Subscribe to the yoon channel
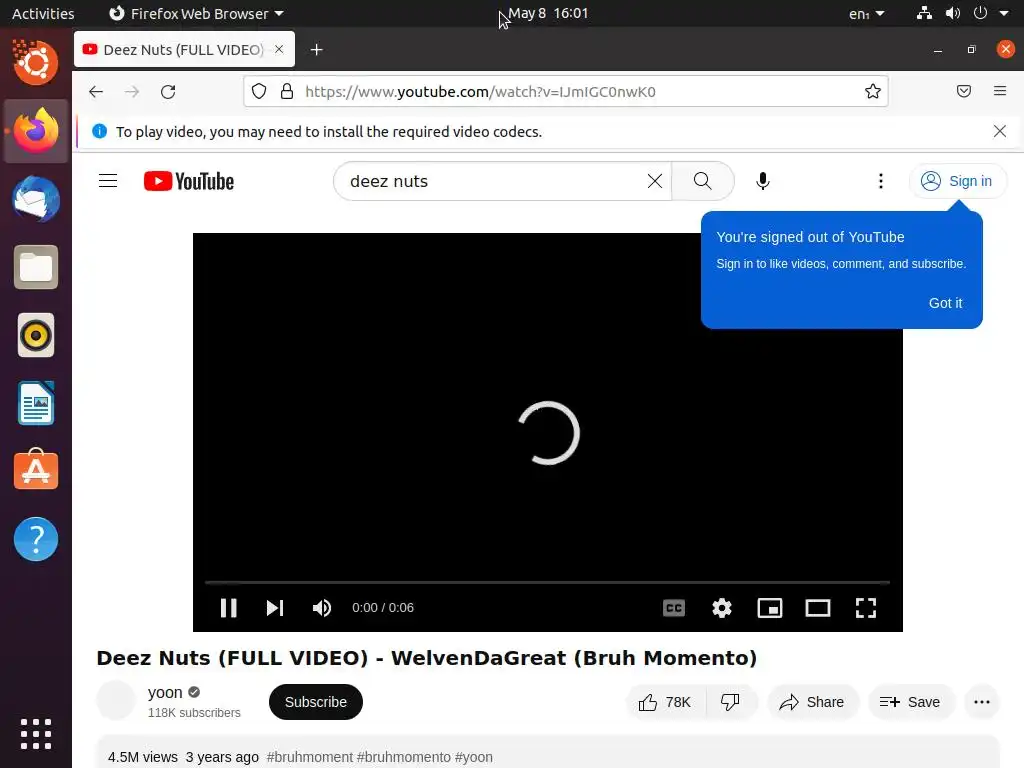The height and width of the screenshot is (768, 1024). 315,702
